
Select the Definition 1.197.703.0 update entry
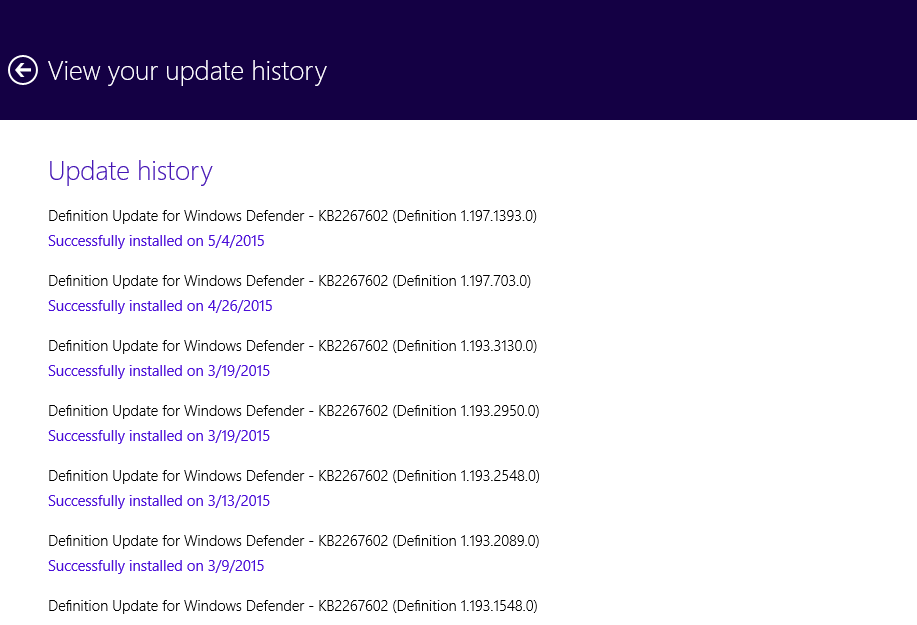coord(289,281)
